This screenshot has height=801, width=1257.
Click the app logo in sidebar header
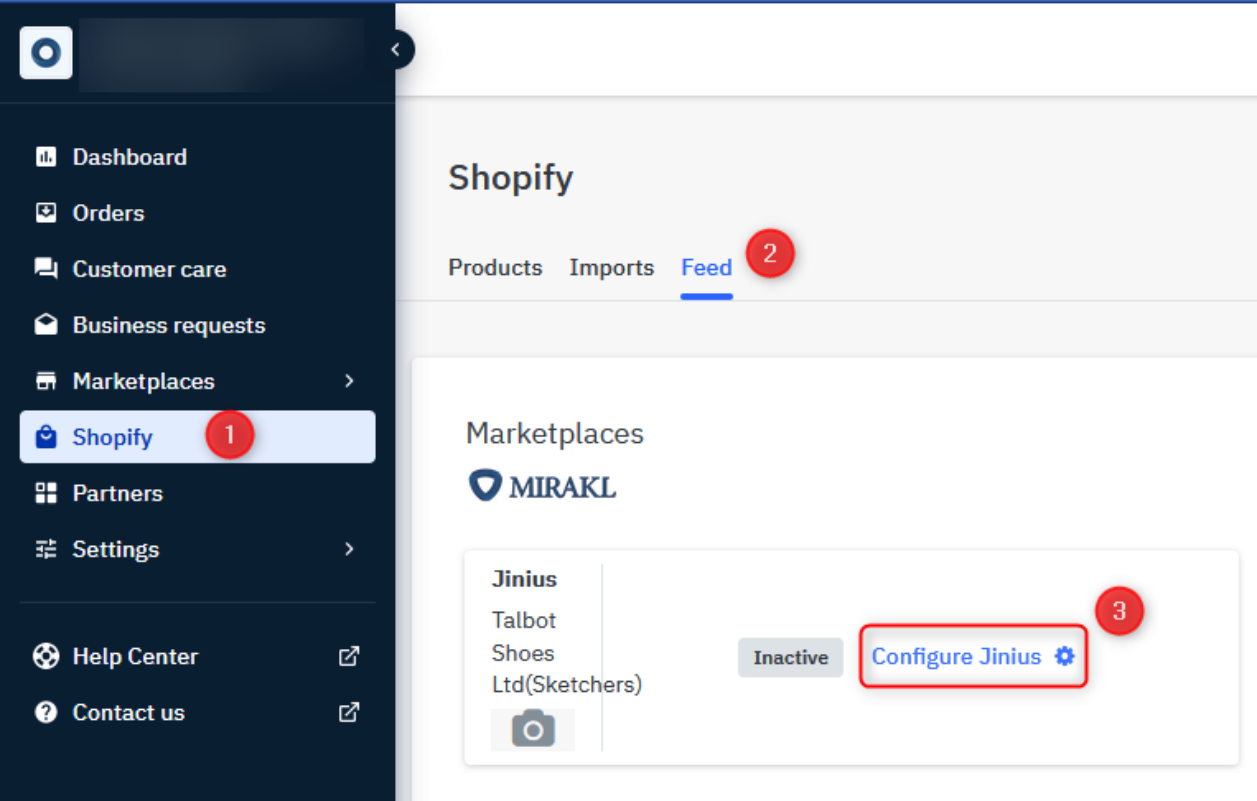point(46,53)
